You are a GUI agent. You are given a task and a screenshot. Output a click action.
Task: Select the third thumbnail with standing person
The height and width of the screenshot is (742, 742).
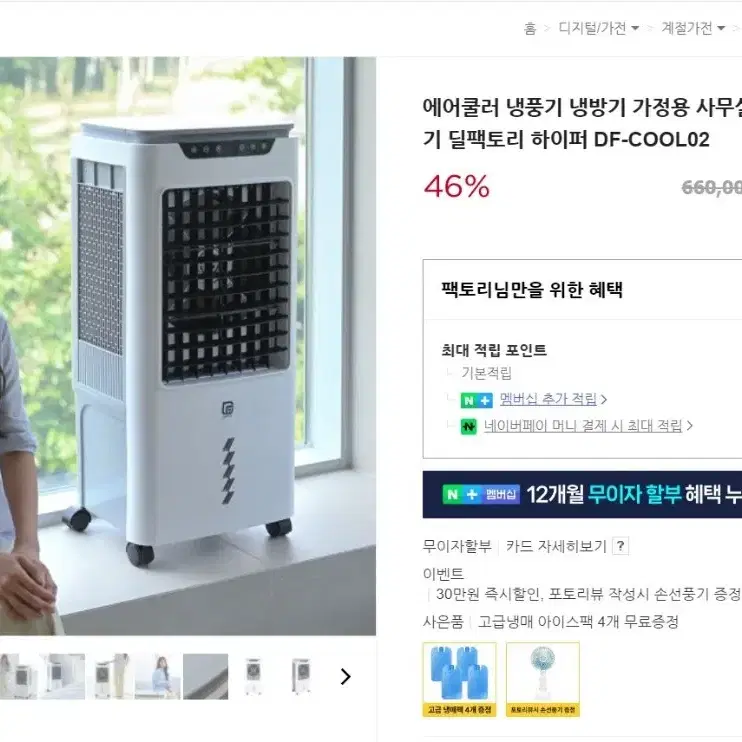point(110,676)
